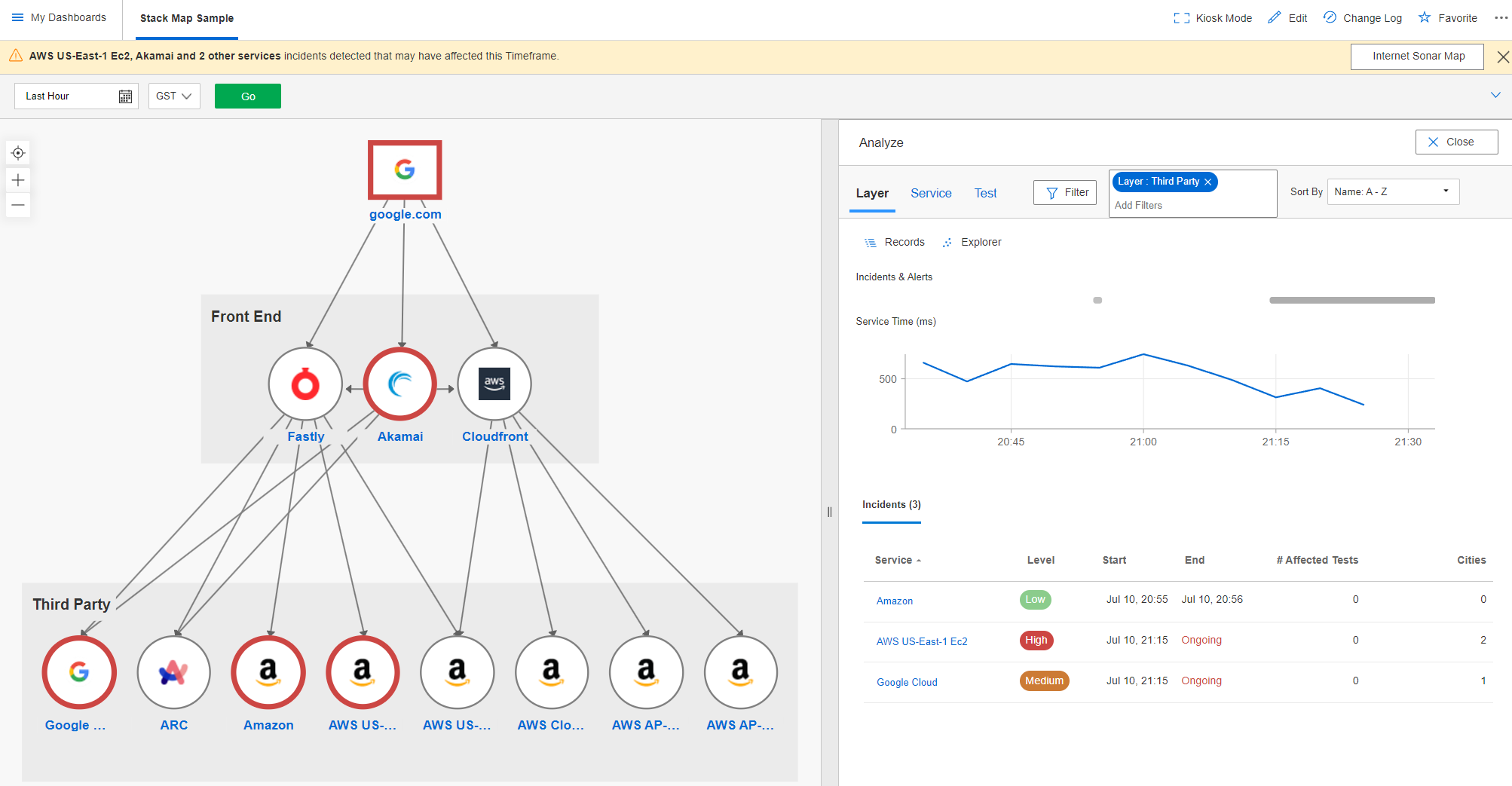Click the Medium level badge
The width and height of the screenshot is (1512, 786).
click(x=1044, y=681)
